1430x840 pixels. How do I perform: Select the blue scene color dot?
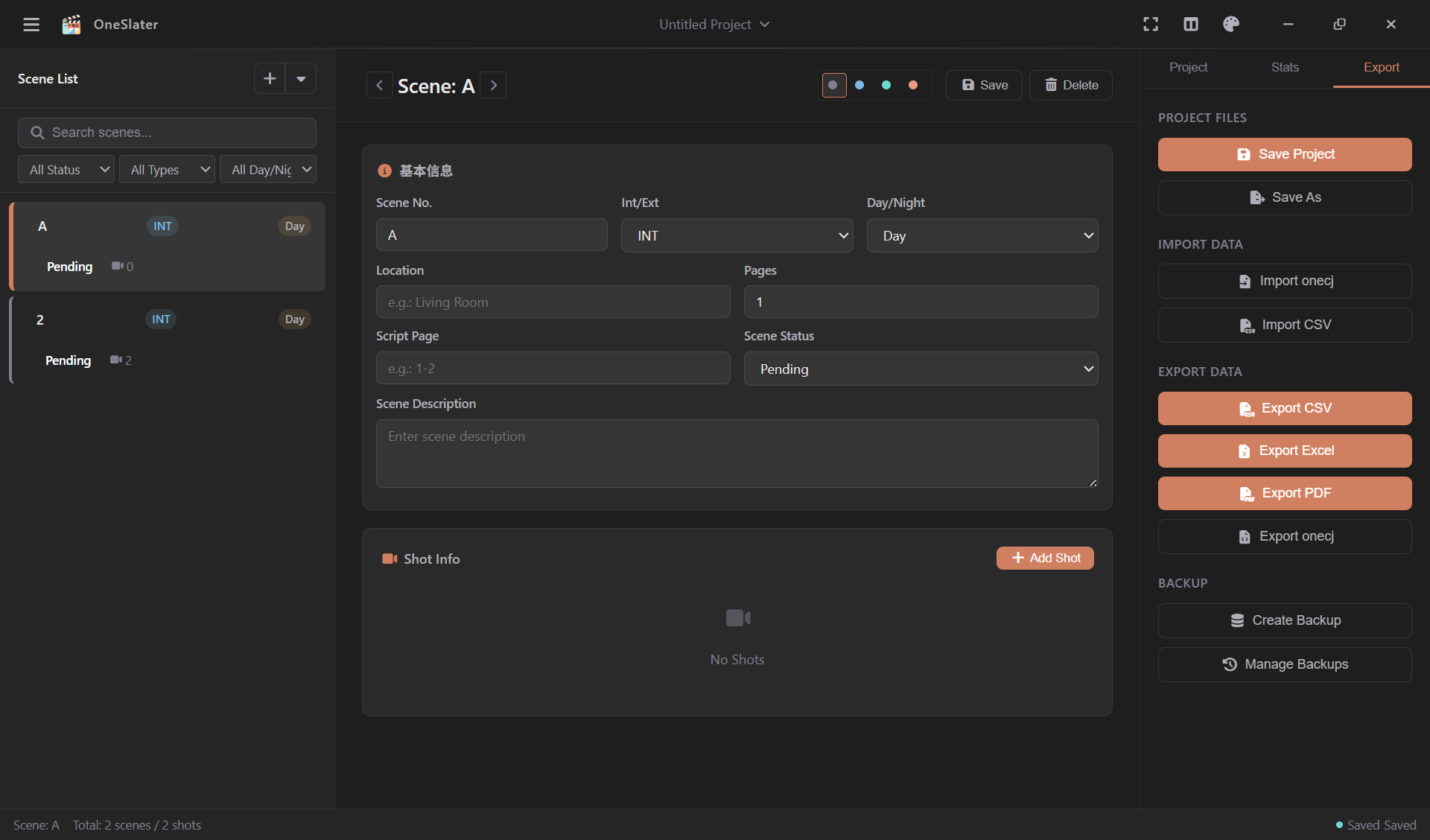(x=859, y=85)
